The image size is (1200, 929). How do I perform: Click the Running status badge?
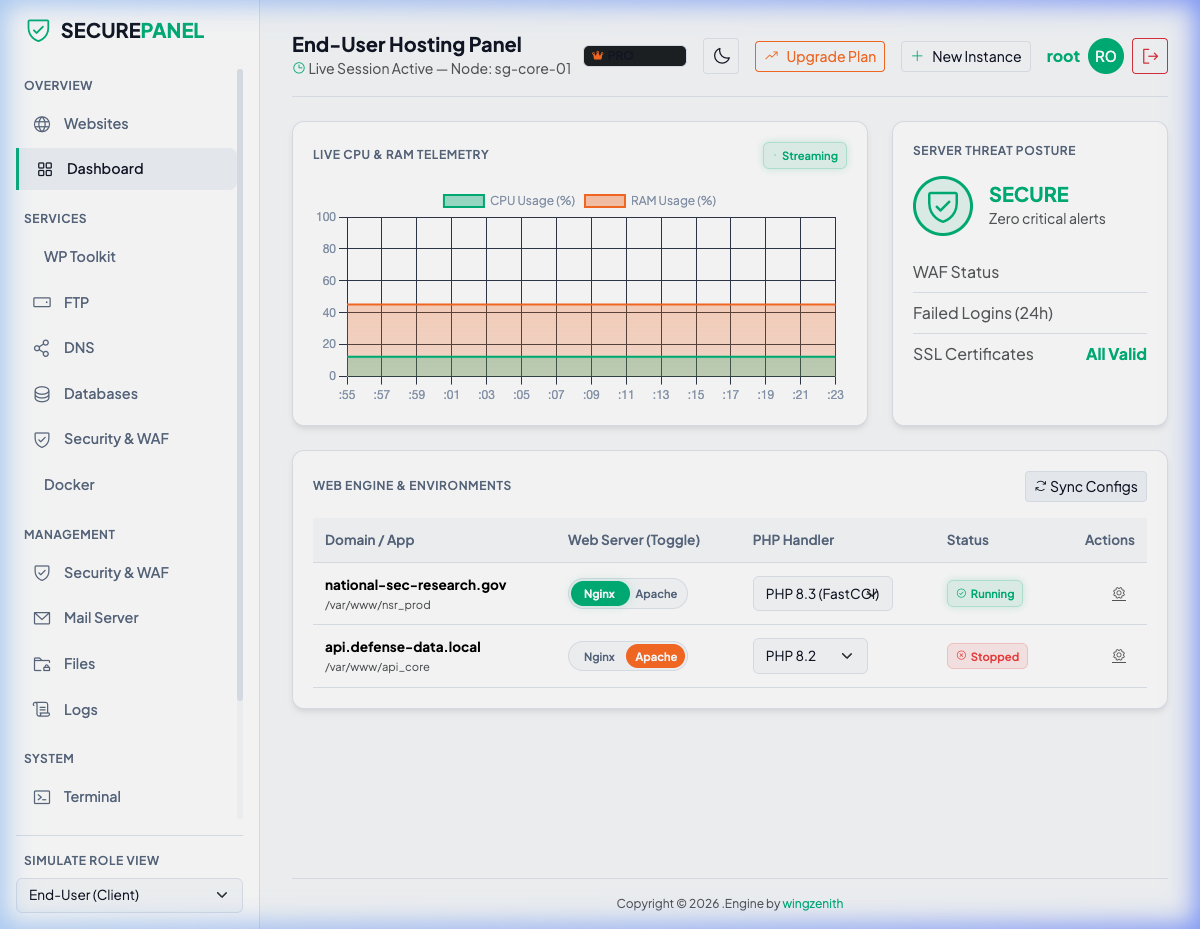point(985,594)
